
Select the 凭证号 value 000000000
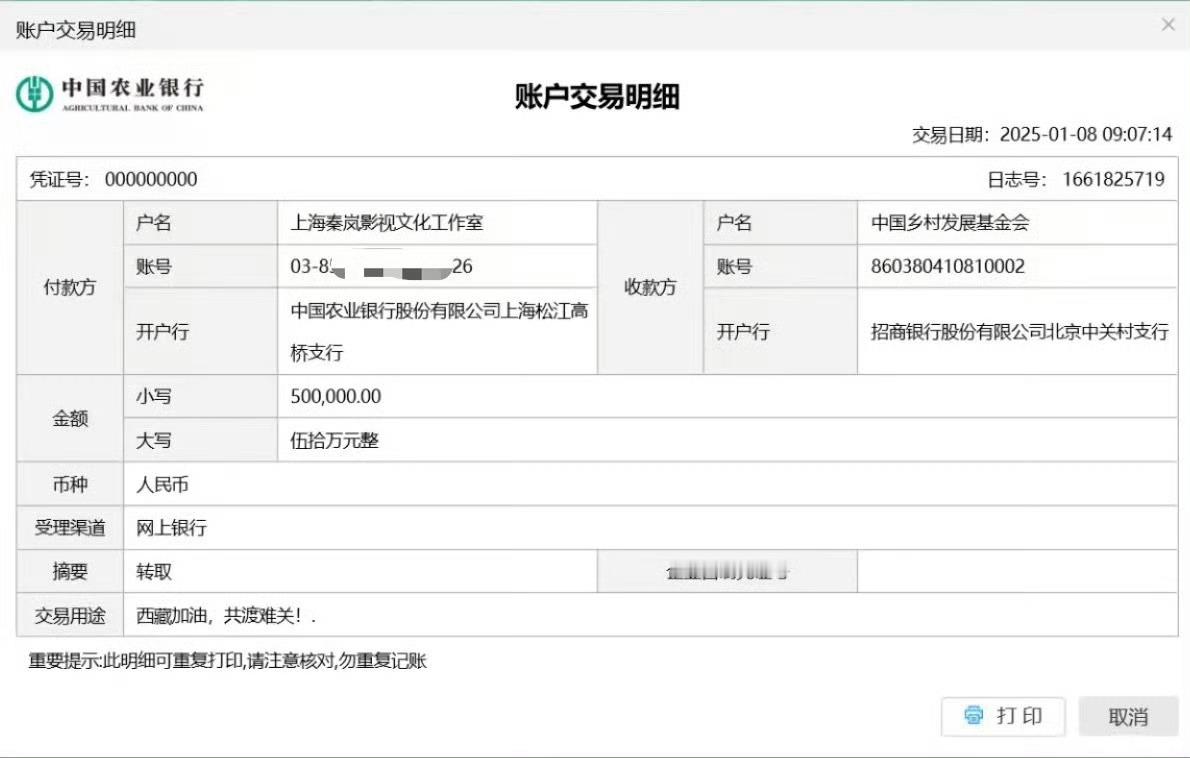point(151,179)
